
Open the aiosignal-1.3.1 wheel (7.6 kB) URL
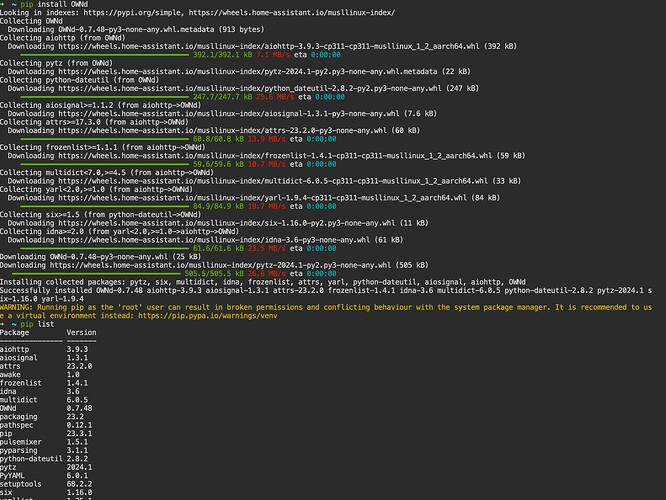[x=229, y=114]
